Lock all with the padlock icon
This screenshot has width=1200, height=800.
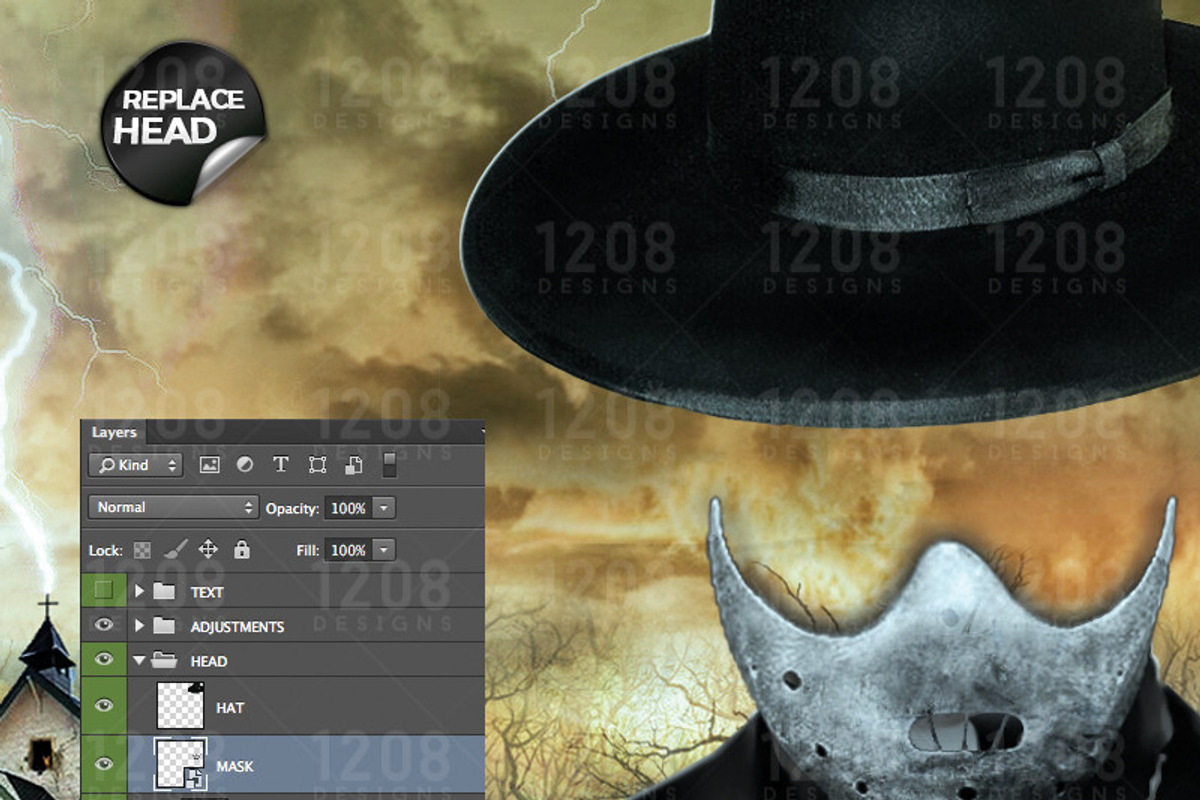click(241, 549)
